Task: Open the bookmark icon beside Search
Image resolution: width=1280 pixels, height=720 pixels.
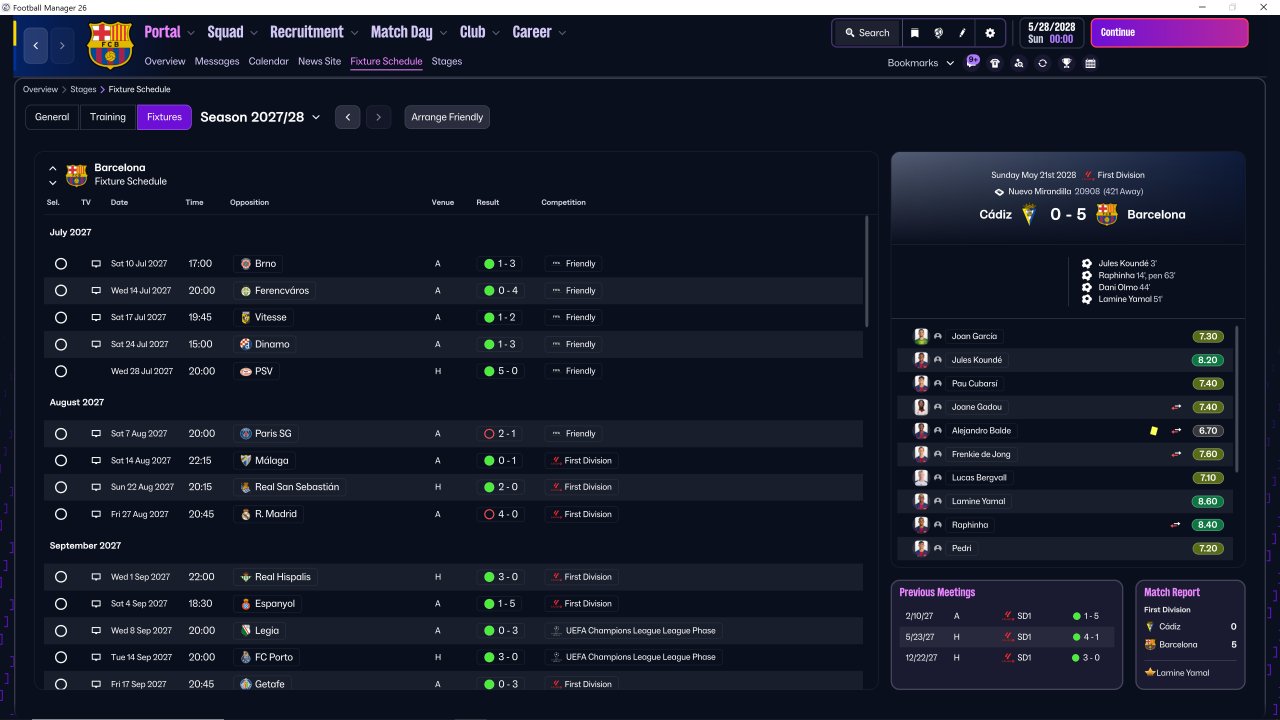Action: [x=914, y=33]
